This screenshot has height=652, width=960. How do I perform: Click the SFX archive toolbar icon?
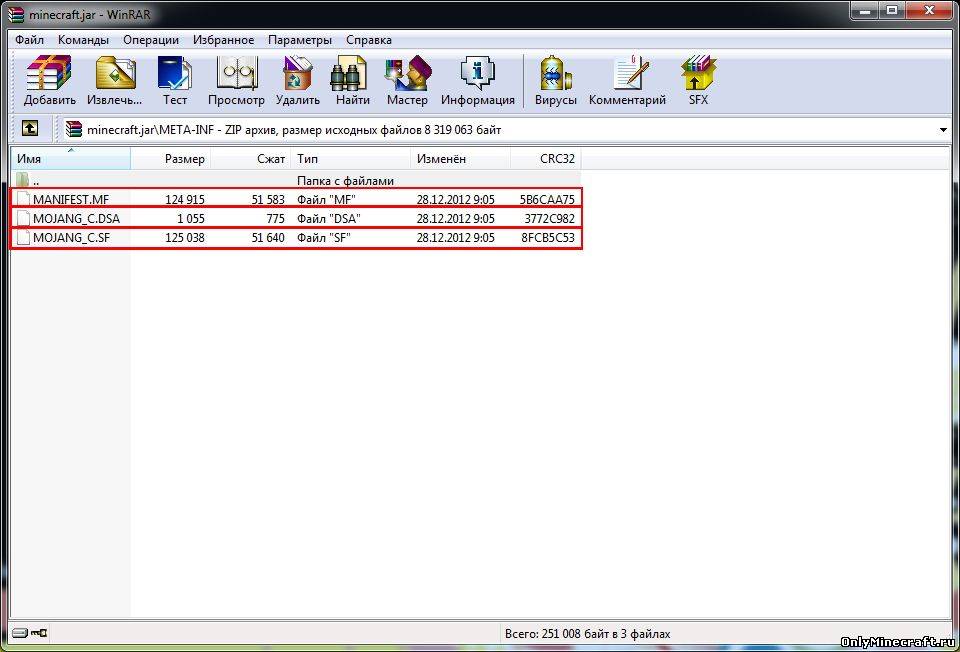point(698,80)
